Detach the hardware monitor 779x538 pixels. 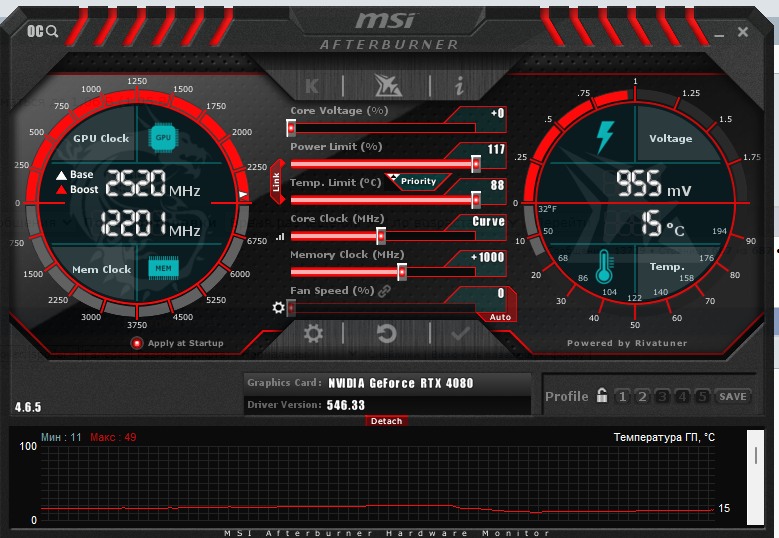click(386, 421)
